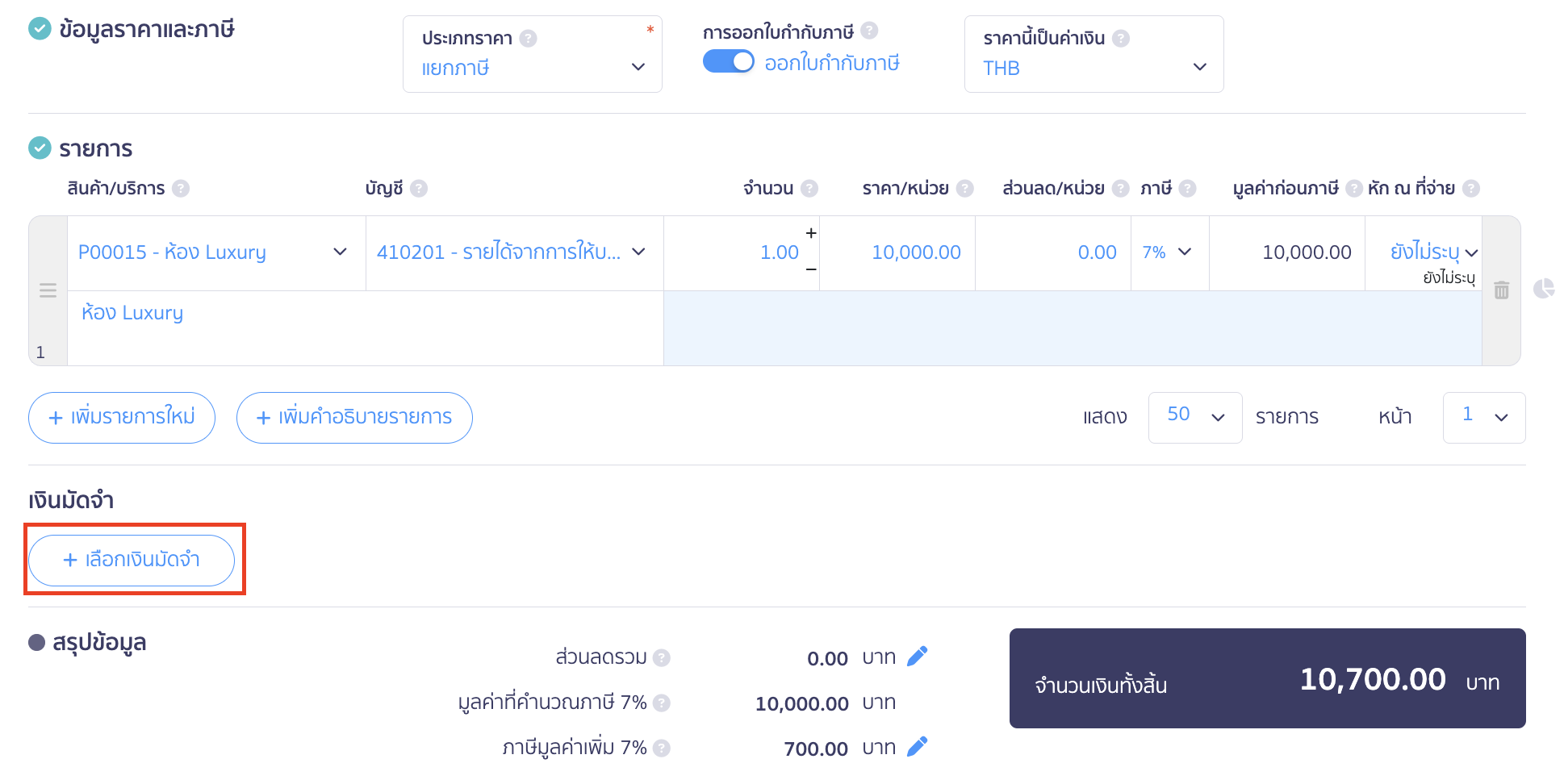Add a new line with เพิ่มรายการใหม่

pyautogui.click(x=121, y=417)
